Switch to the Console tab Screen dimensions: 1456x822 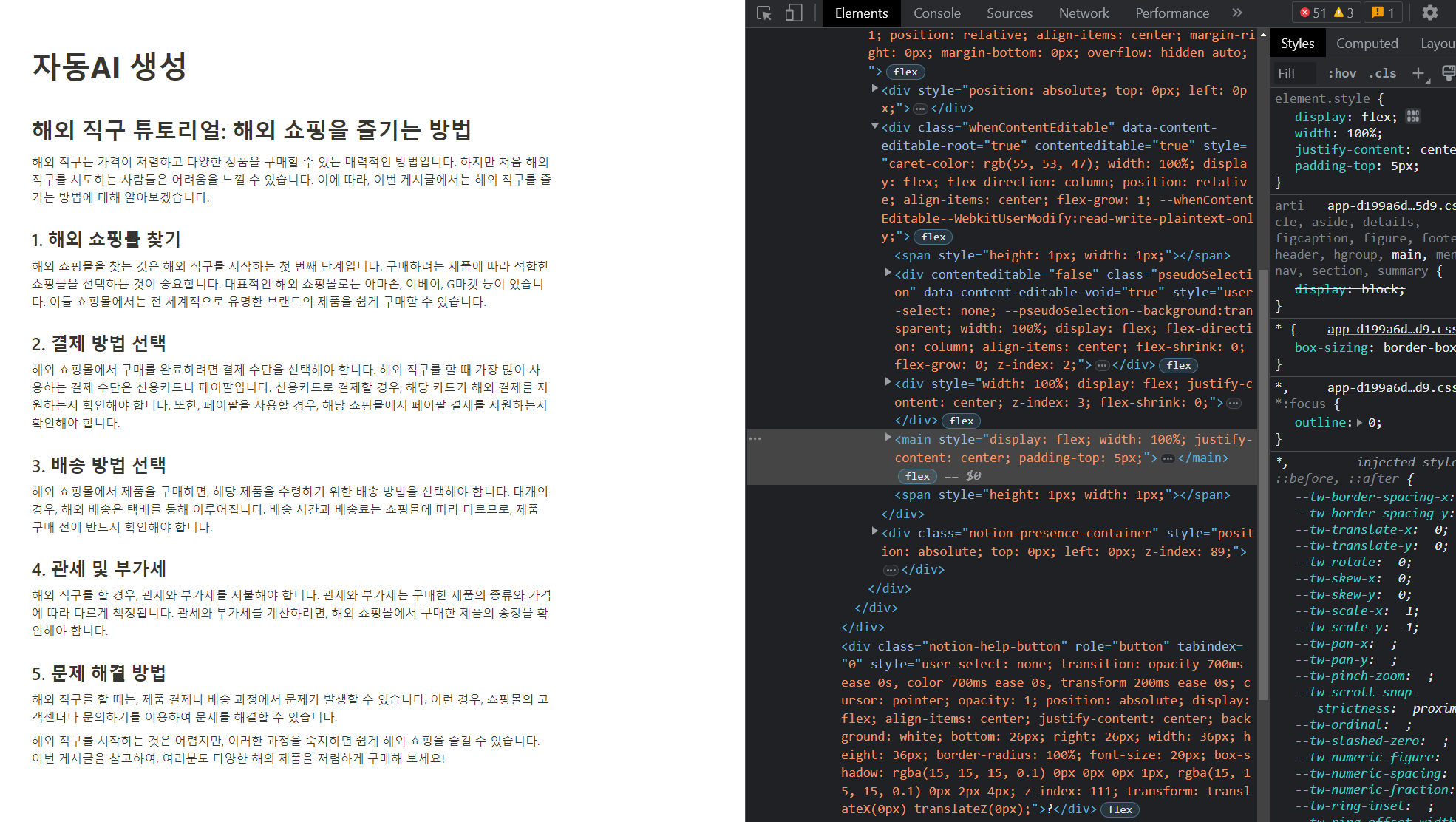click(936, 13)
